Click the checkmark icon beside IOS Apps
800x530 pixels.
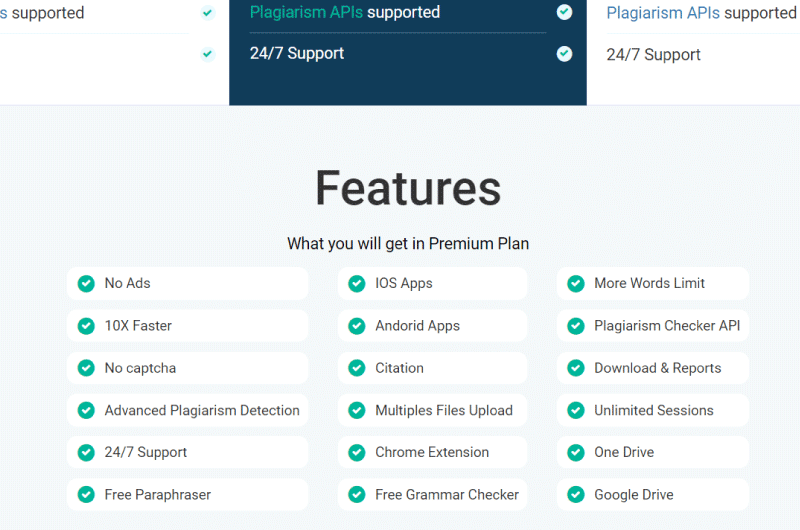(x=357, y=284)
